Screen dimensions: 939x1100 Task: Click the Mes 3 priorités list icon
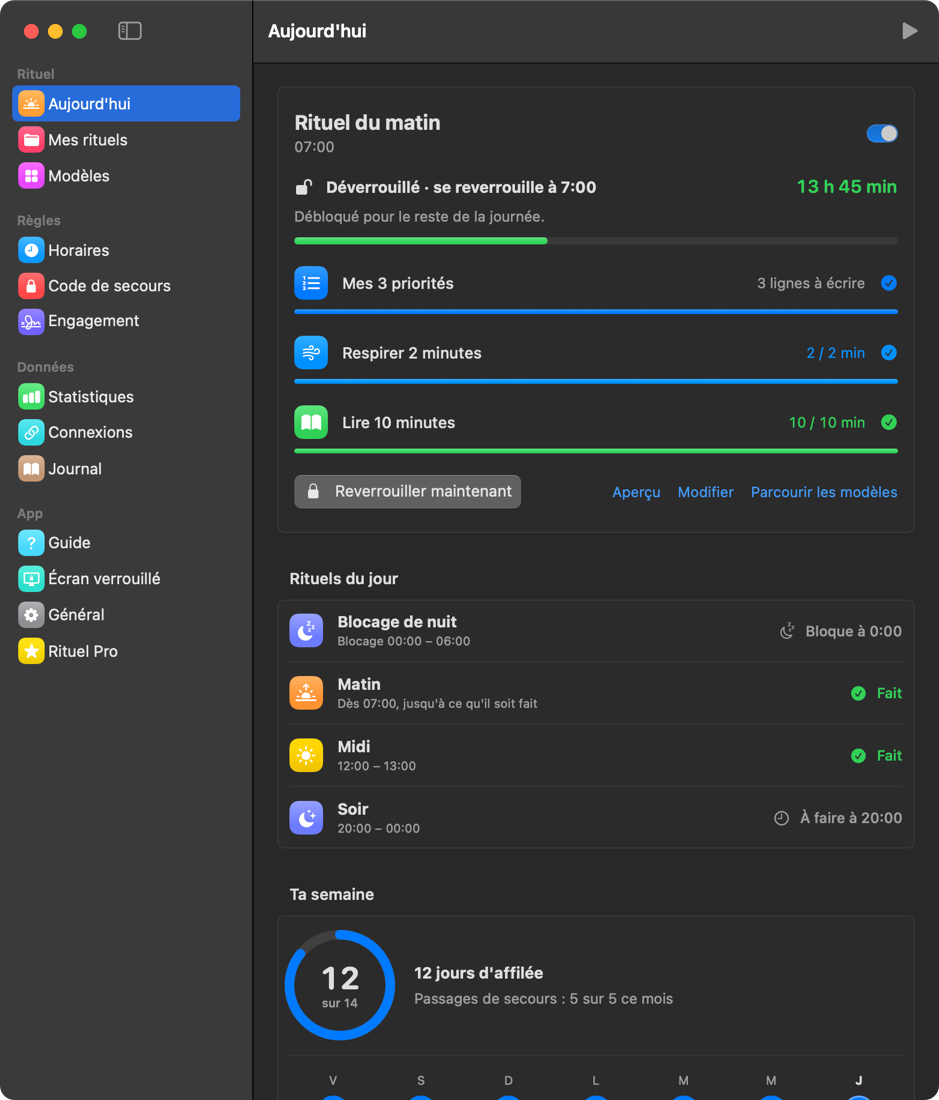pos(311,283)
